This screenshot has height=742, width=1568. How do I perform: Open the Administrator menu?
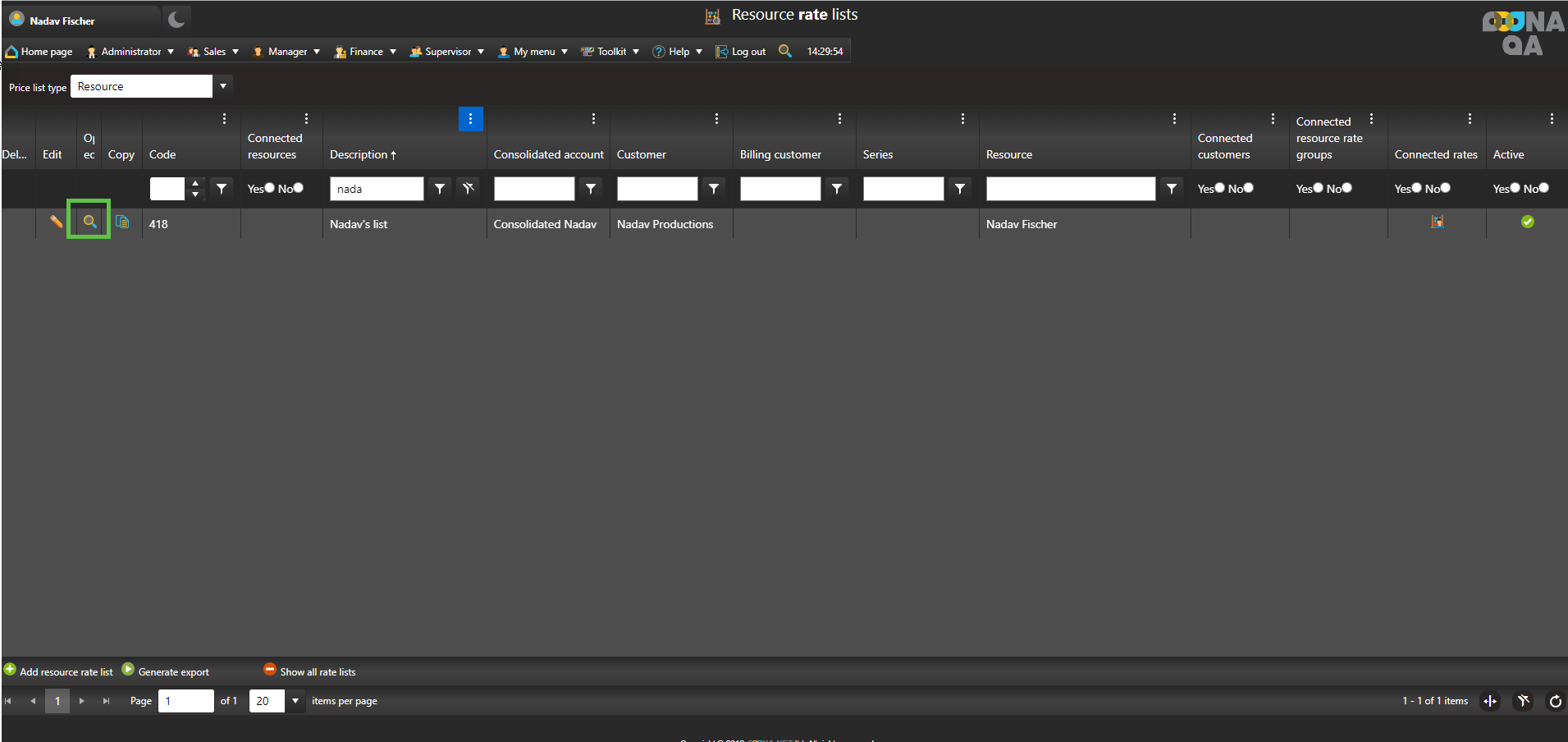[x=130, y=52]
